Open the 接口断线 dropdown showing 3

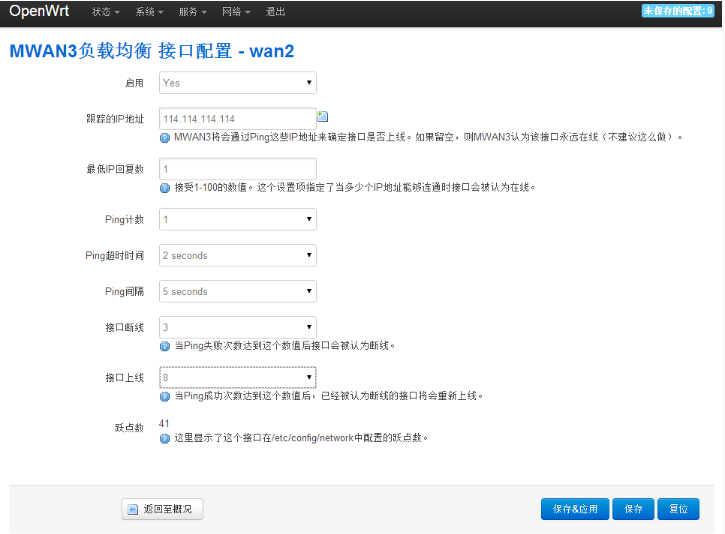(238, 327)
